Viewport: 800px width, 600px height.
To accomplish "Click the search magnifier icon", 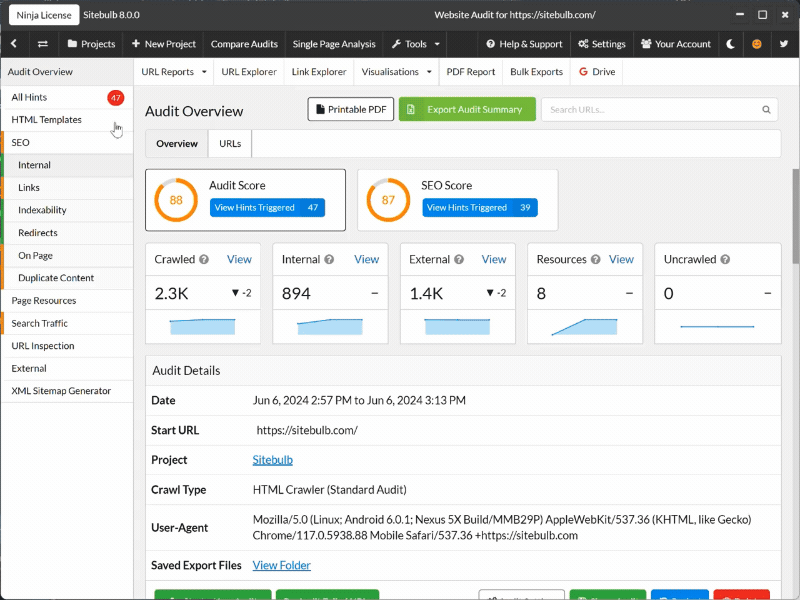I will pyautogui.click(x=766, y=110).
